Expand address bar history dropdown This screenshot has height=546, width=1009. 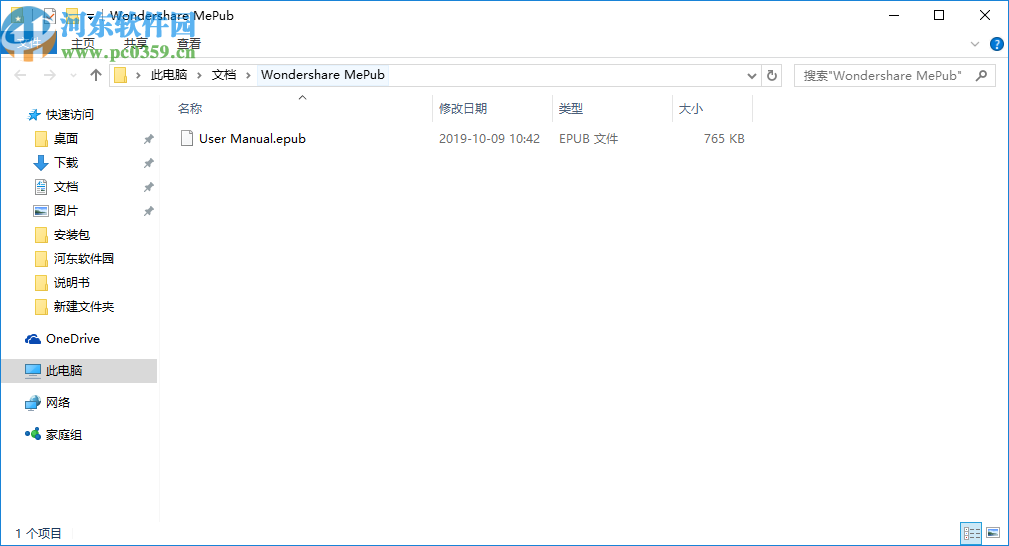[752, 75]
